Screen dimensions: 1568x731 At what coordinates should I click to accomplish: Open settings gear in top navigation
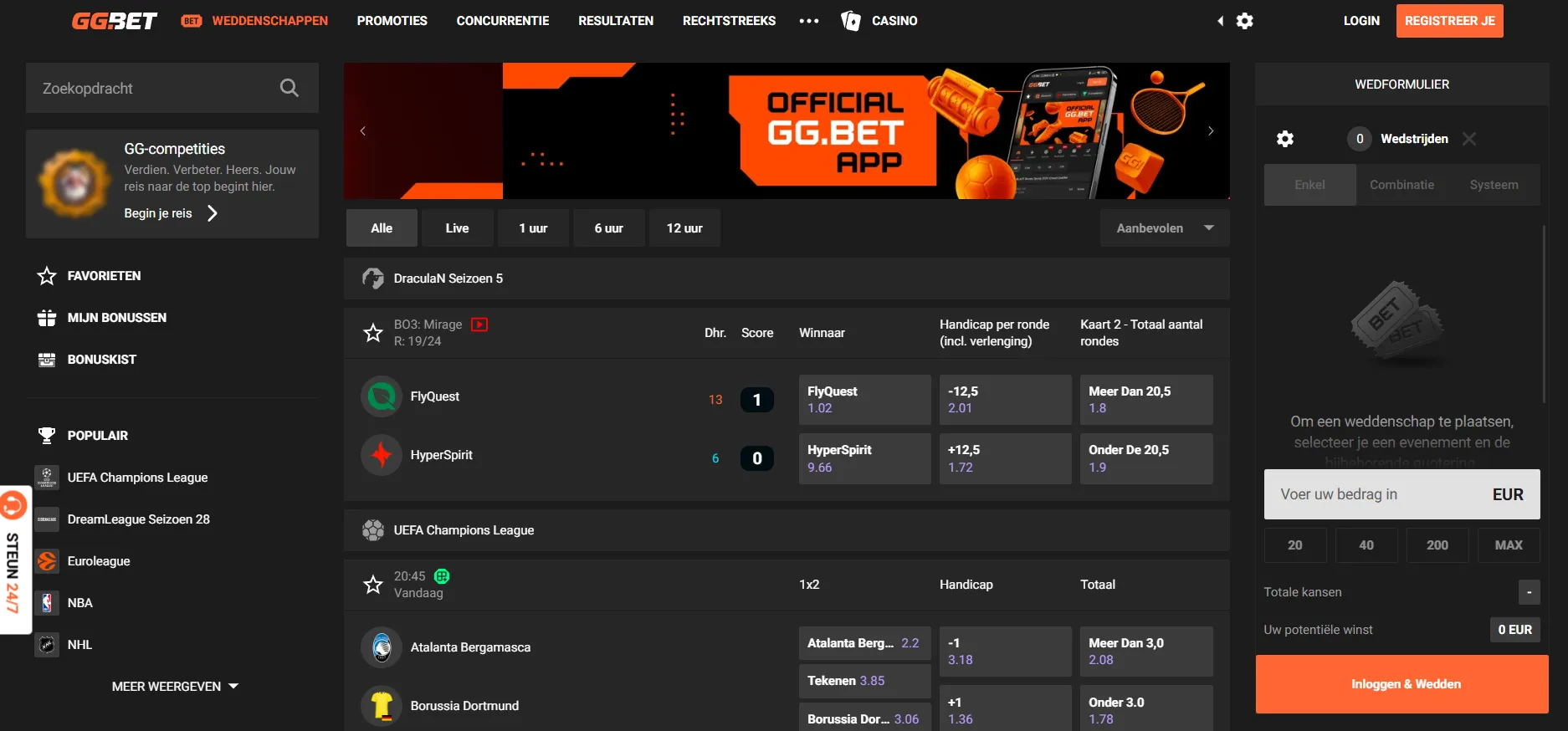pos(1245,21)
